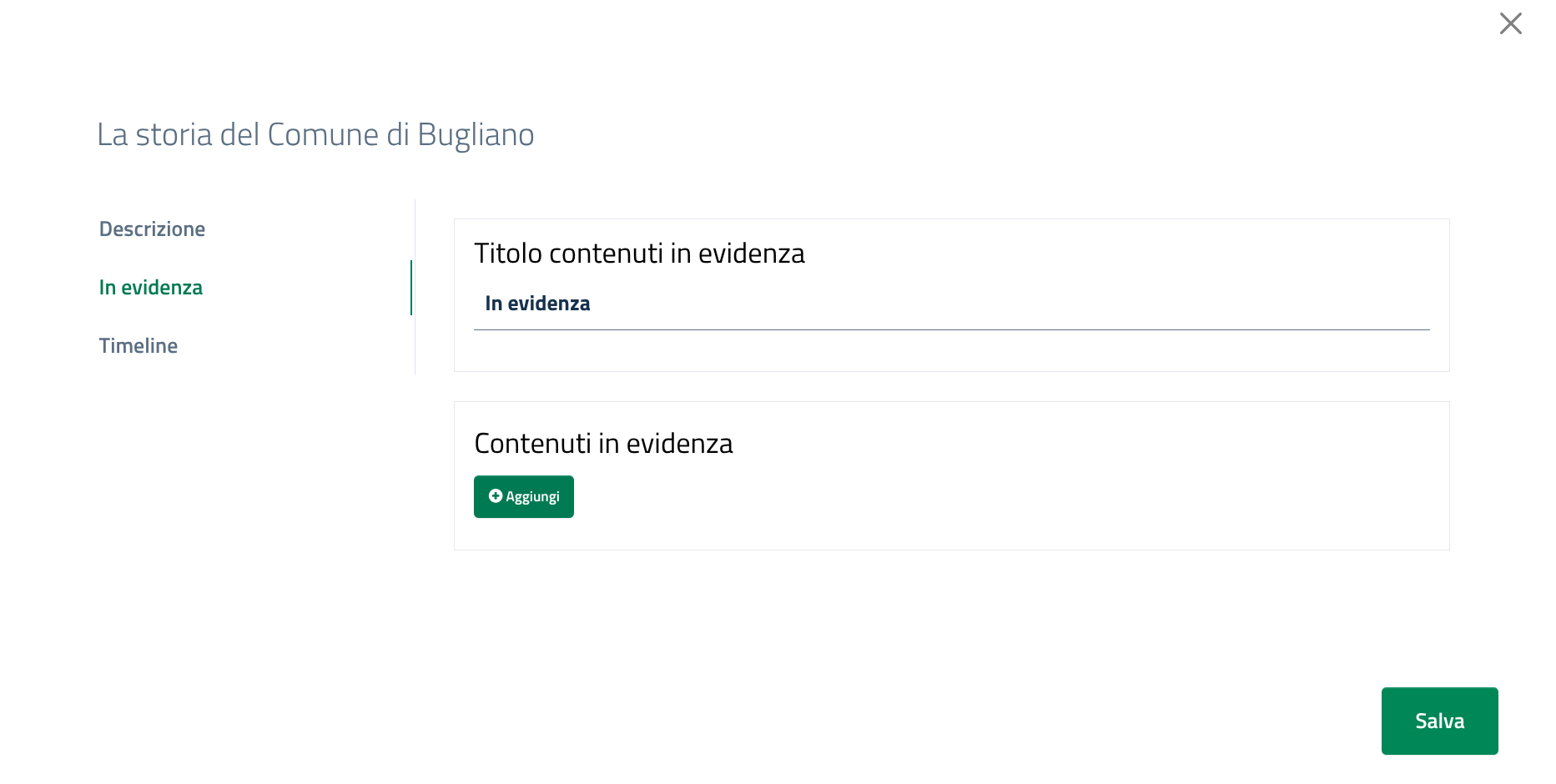The width and height of the screenshot is (1556, 784).
Task: Click the word 'Bugliano' in the title
Action: click(x=476, y=135)
